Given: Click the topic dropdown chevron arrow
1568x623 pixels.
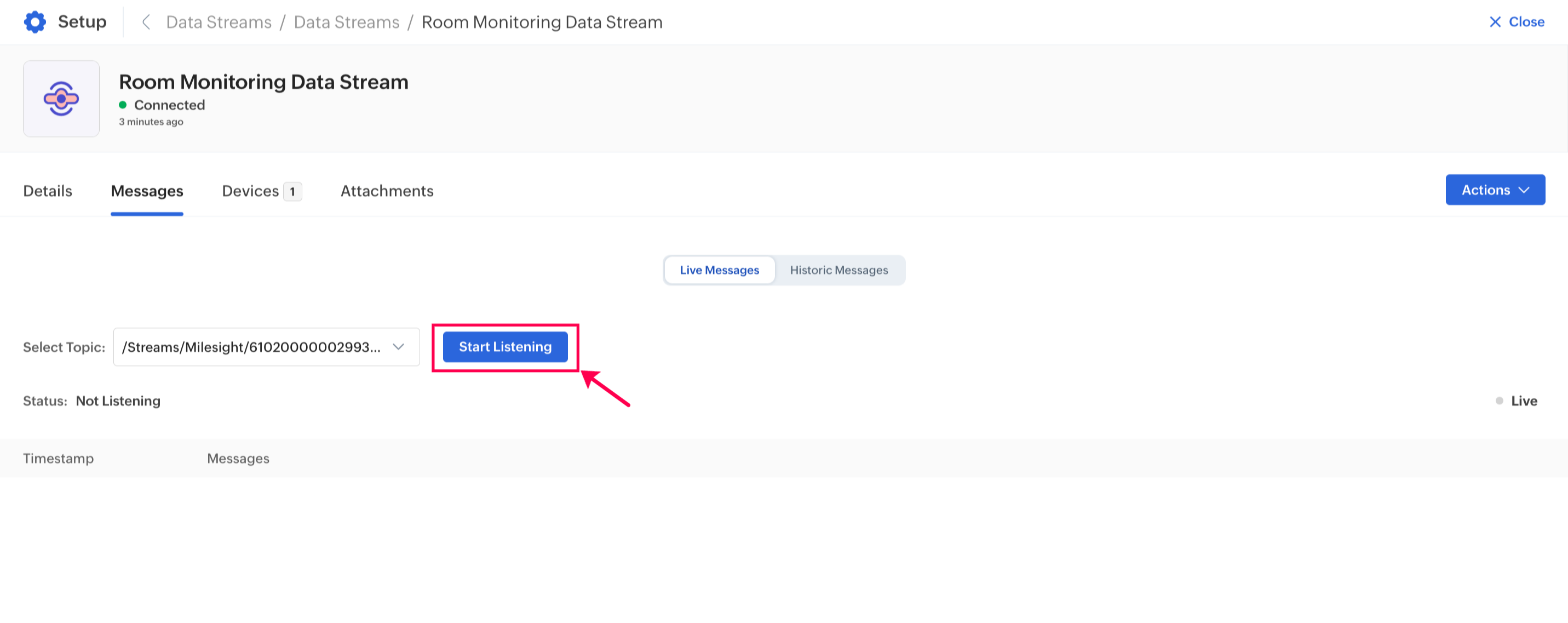Looking at the screenshot, I should [x=399, y=347].
